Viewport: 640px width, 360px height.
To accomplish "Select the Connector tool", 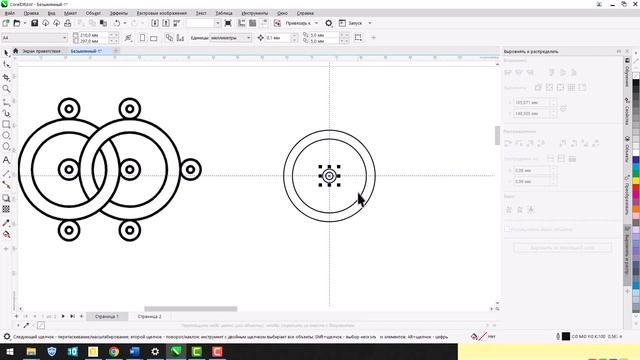I will tap(6, 185).
